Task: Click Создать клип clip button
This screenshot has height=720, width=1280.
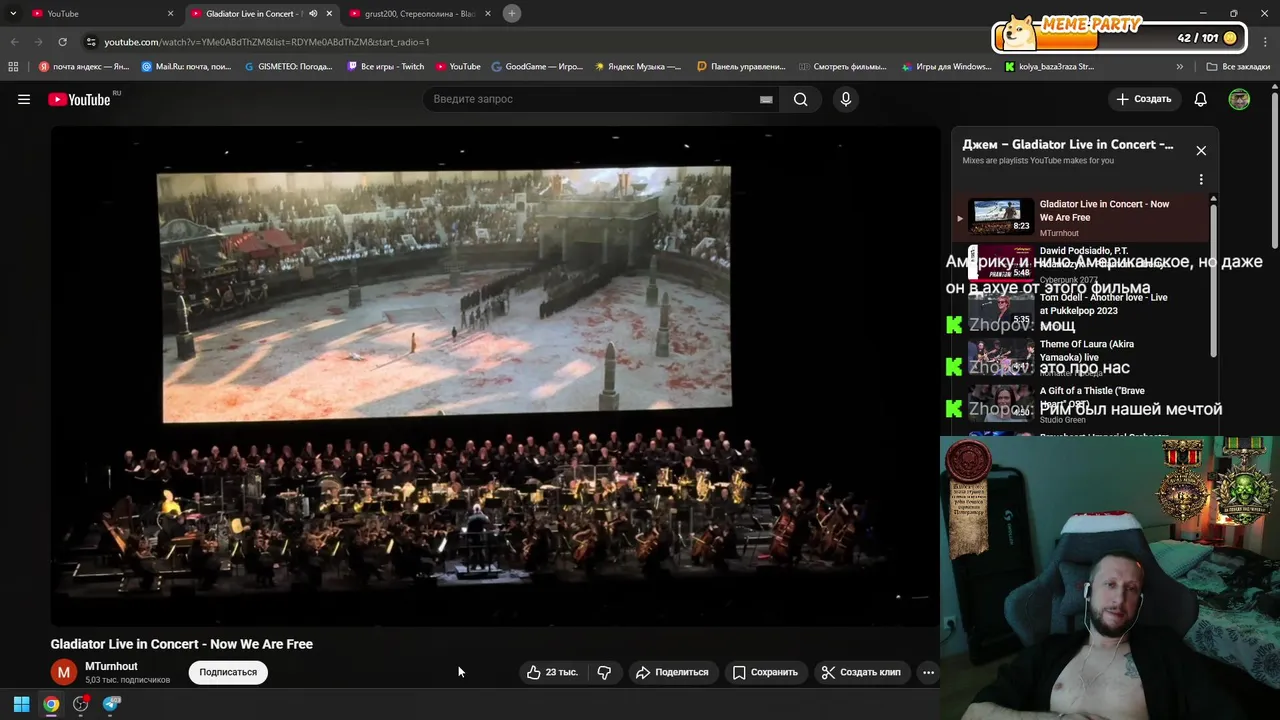Action: pos(861,672)
